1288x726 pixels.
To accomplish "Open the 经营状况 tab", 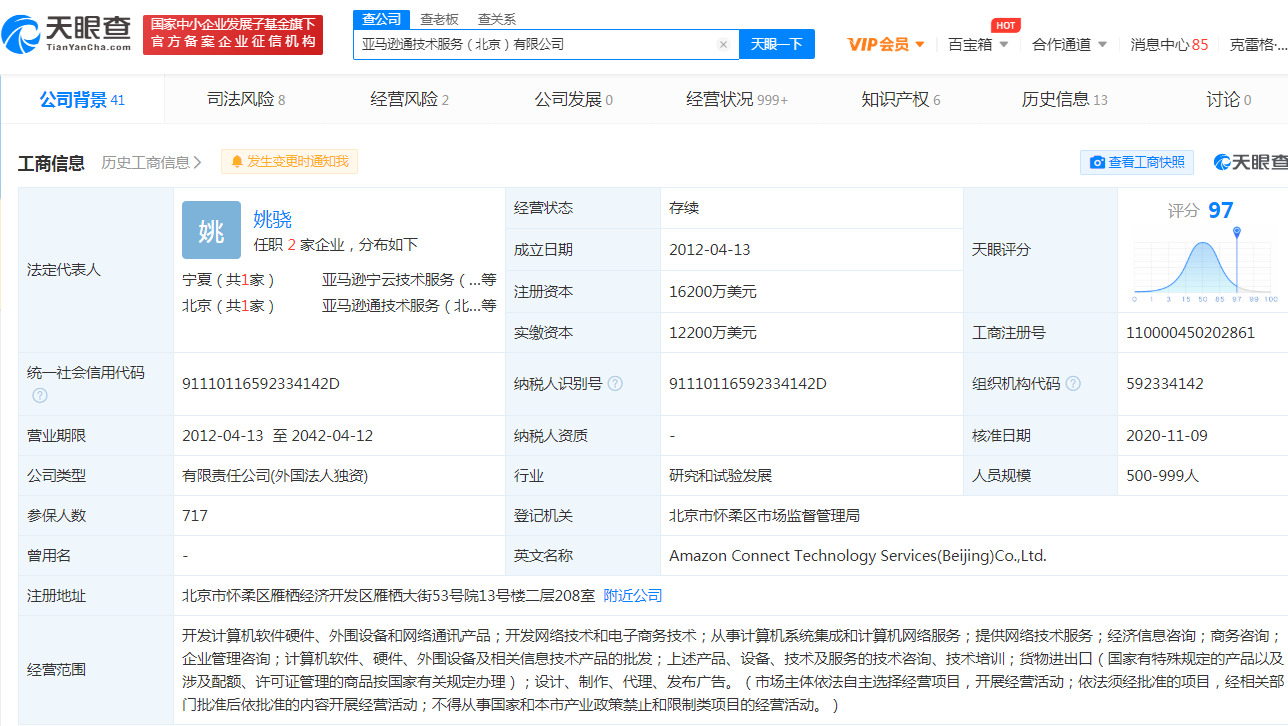I will (737, 99).
